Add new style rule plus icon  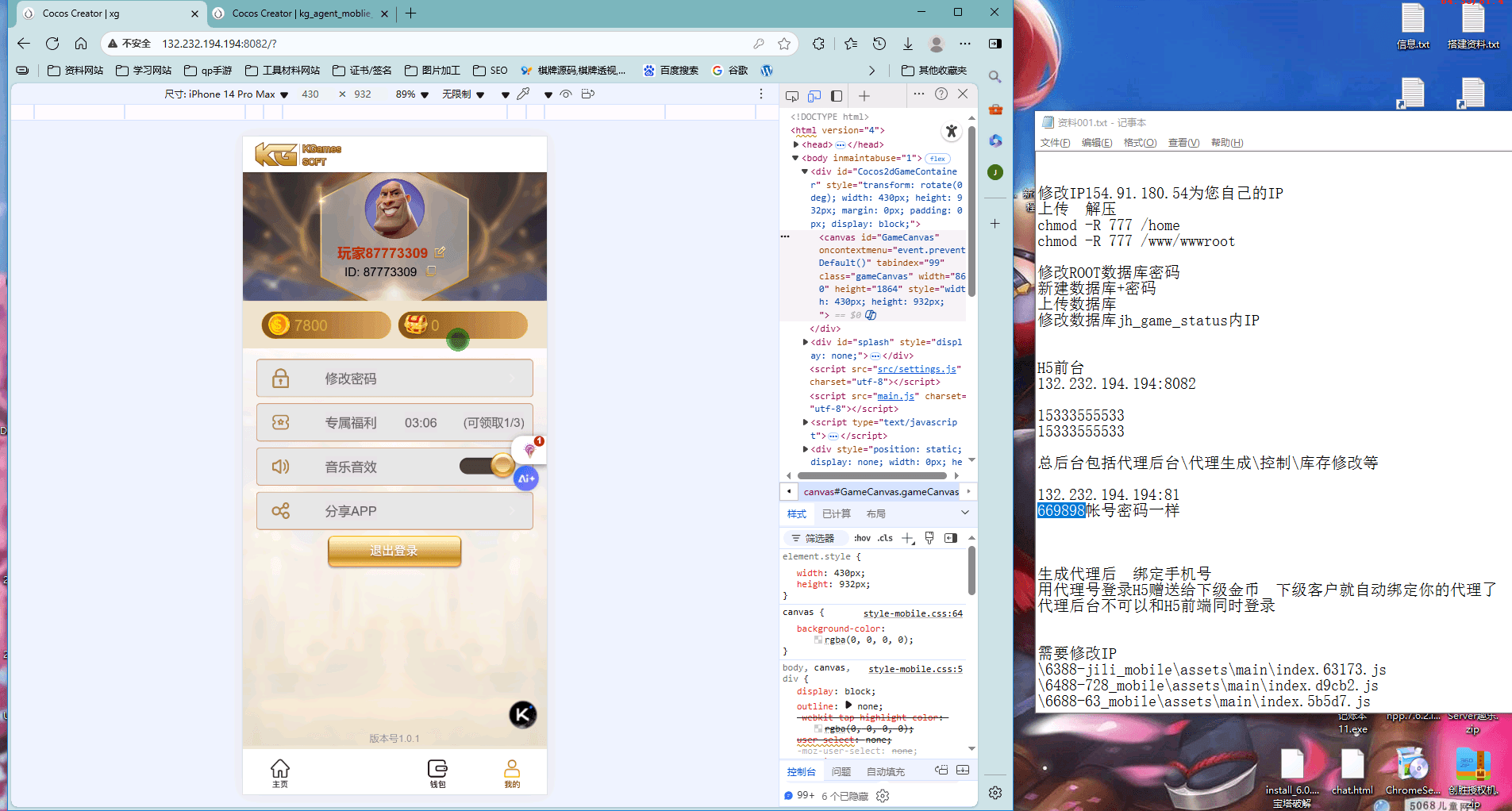[909, 539]
